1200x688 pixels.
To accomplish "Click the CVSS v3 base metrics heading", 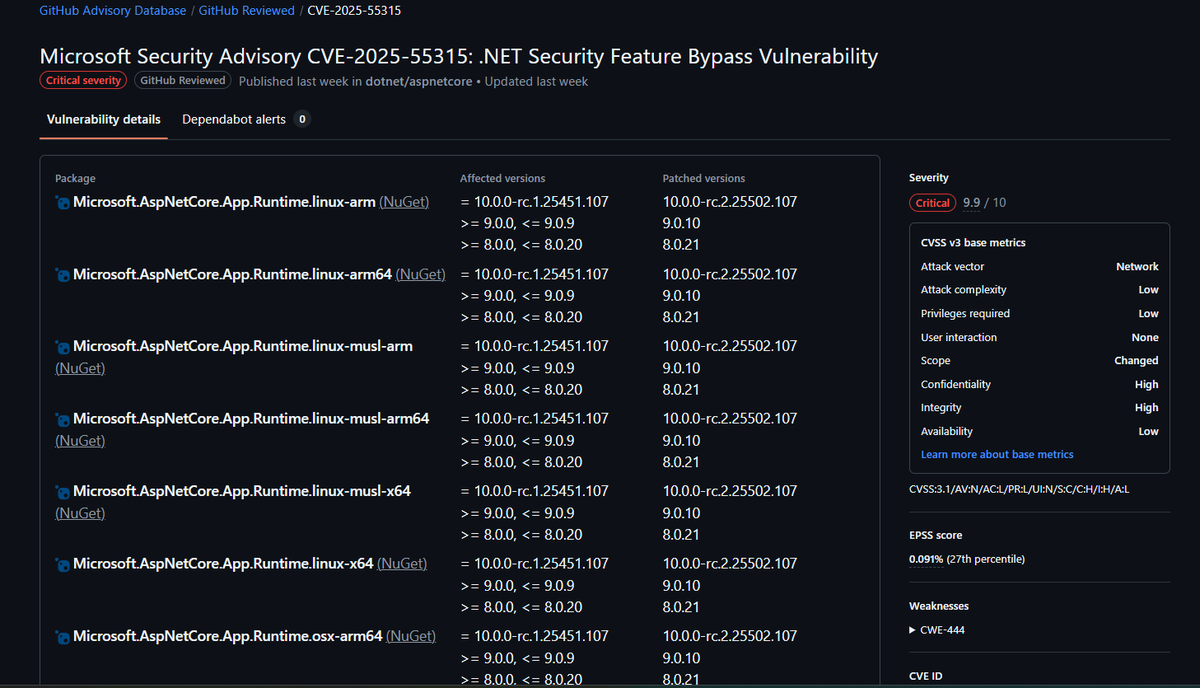I will coord(973,243).
